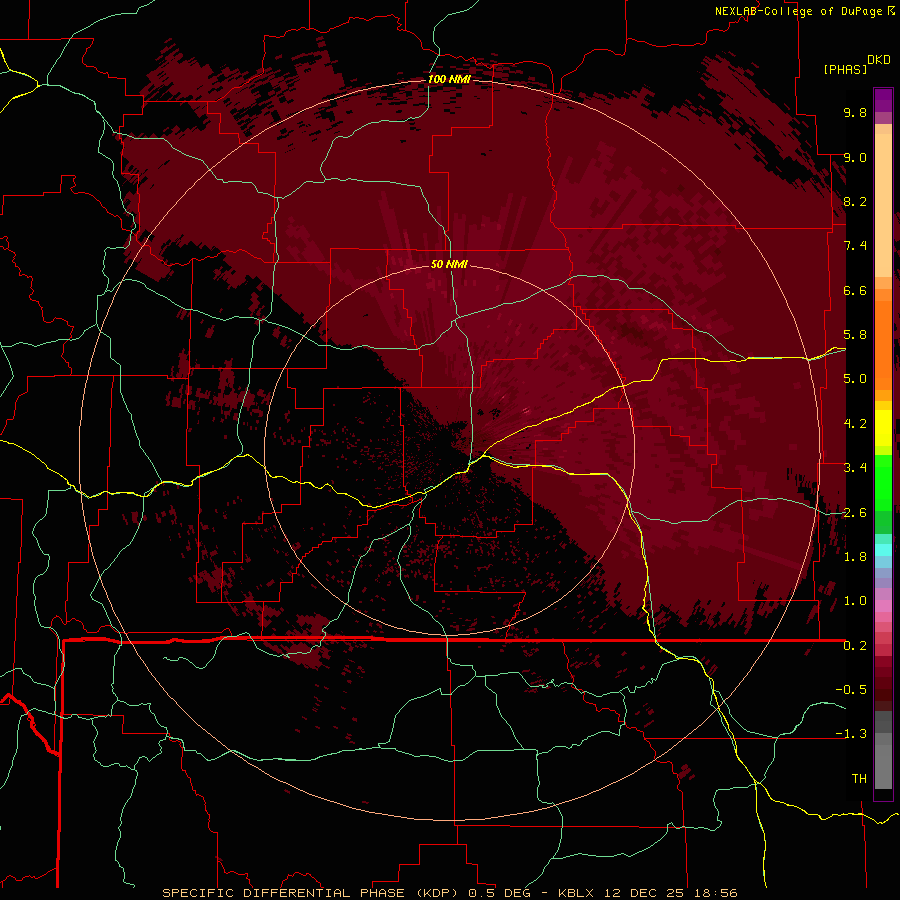Click the 7.4 value on the color scale
The width and height of the screenshot is (900, 900).
point(855,246)
